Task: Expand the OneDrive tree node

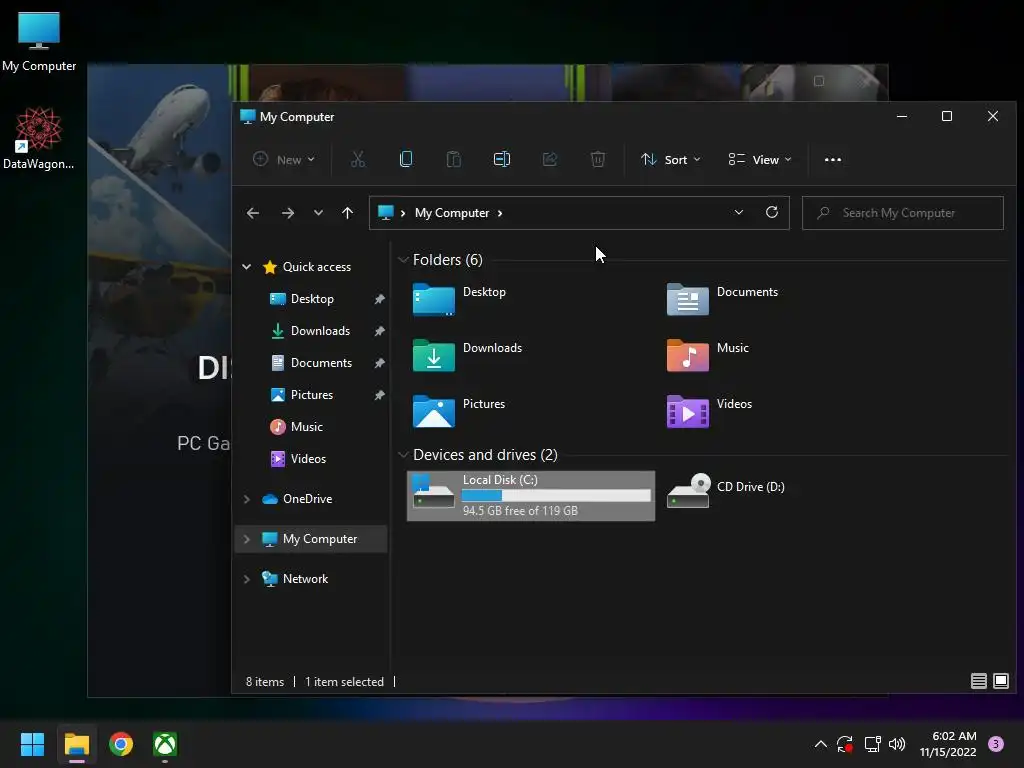Action: [x=247, y=499]
